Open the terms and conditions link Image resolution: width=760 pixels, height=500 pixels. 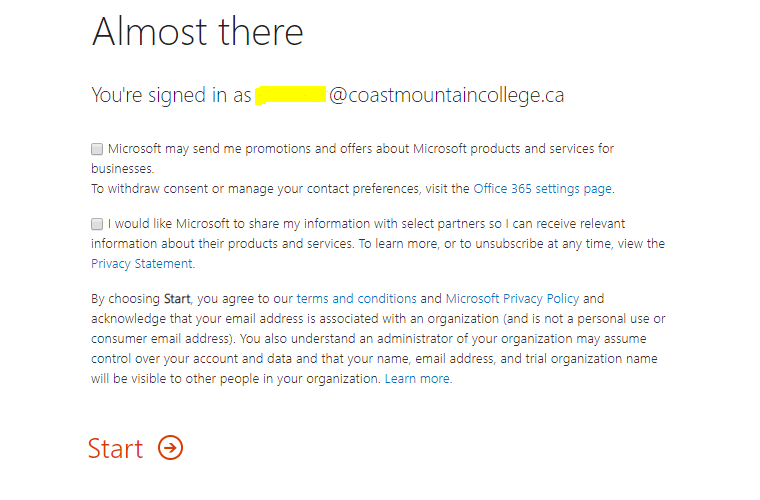(x=356, y=298)
